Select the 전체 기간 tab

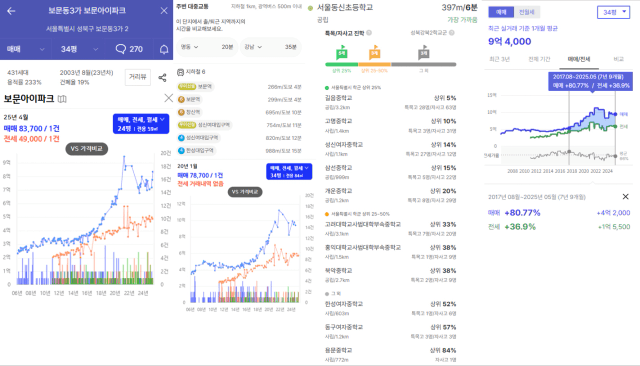539,59
